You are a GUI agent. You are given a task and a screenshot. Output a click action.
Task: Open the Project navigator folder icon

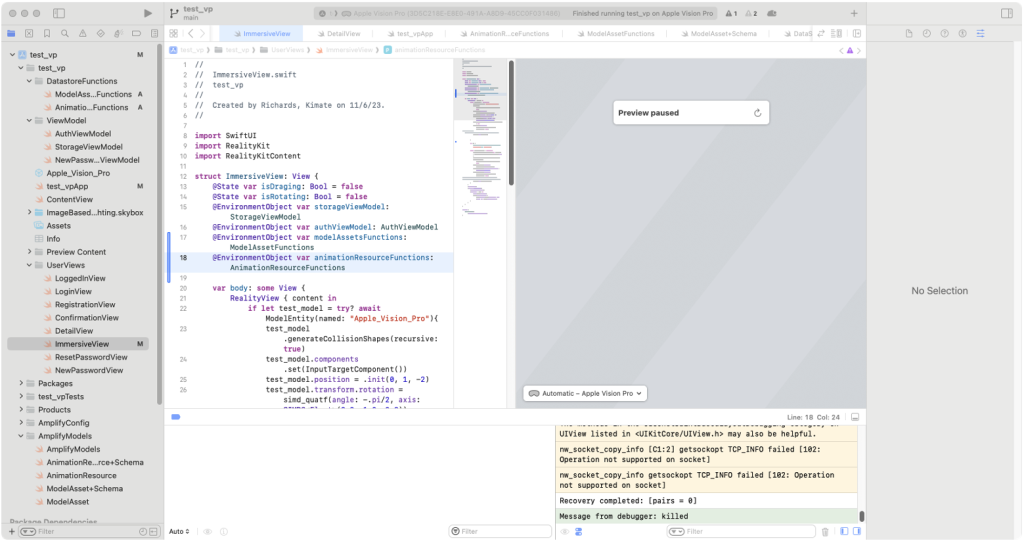[11, 33]
